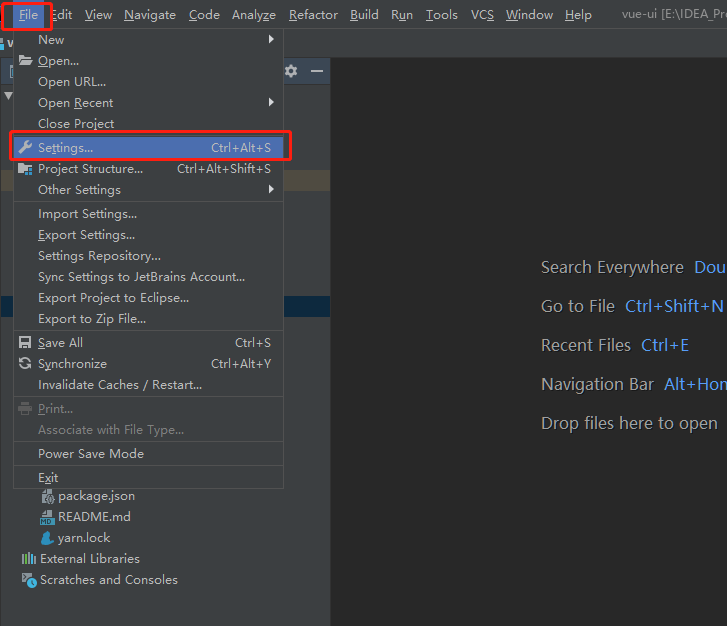
Task: Open the Help menu
Action: pos(578,15)
